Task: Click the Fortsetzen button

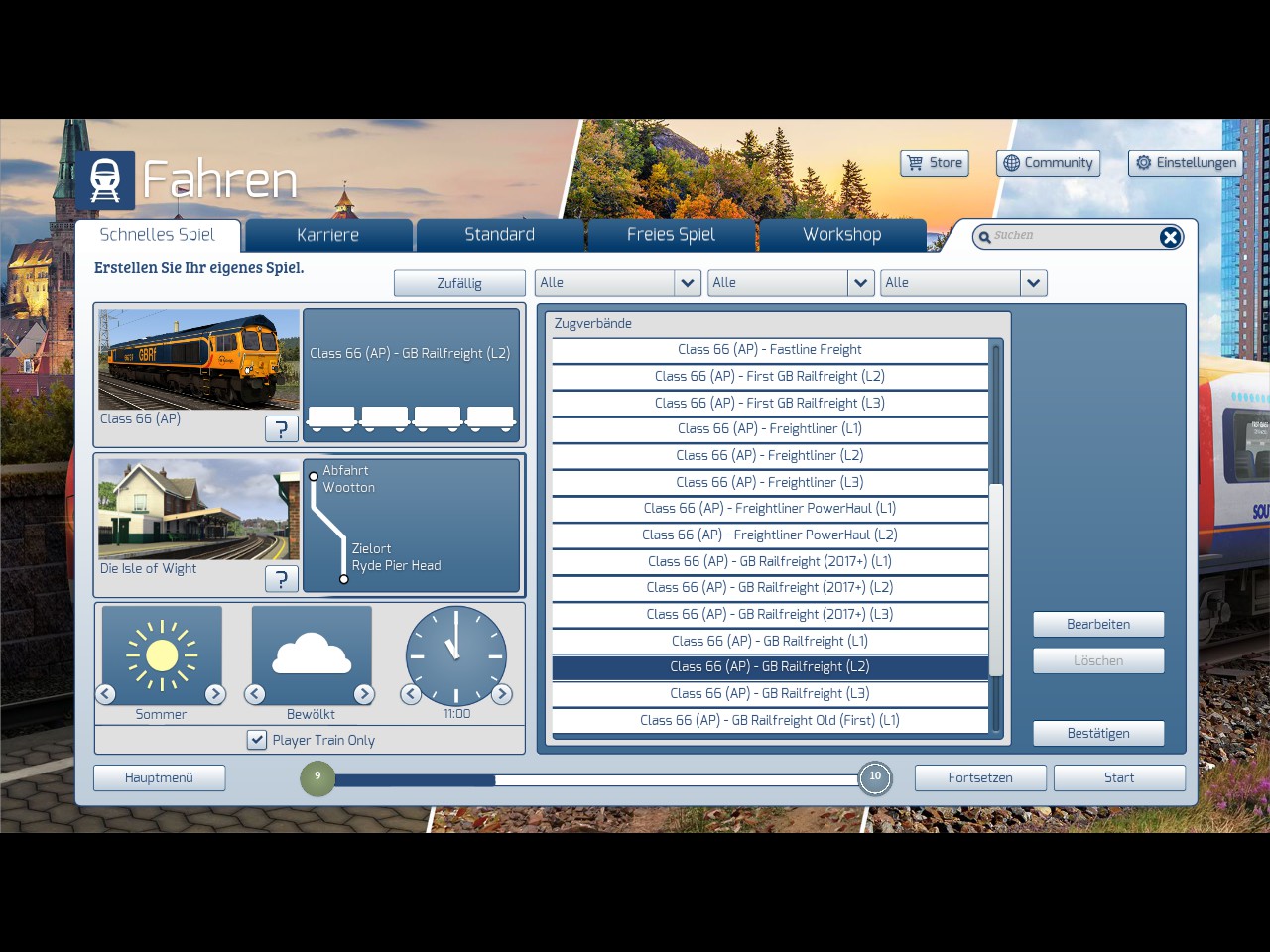Action: [980, 777]
